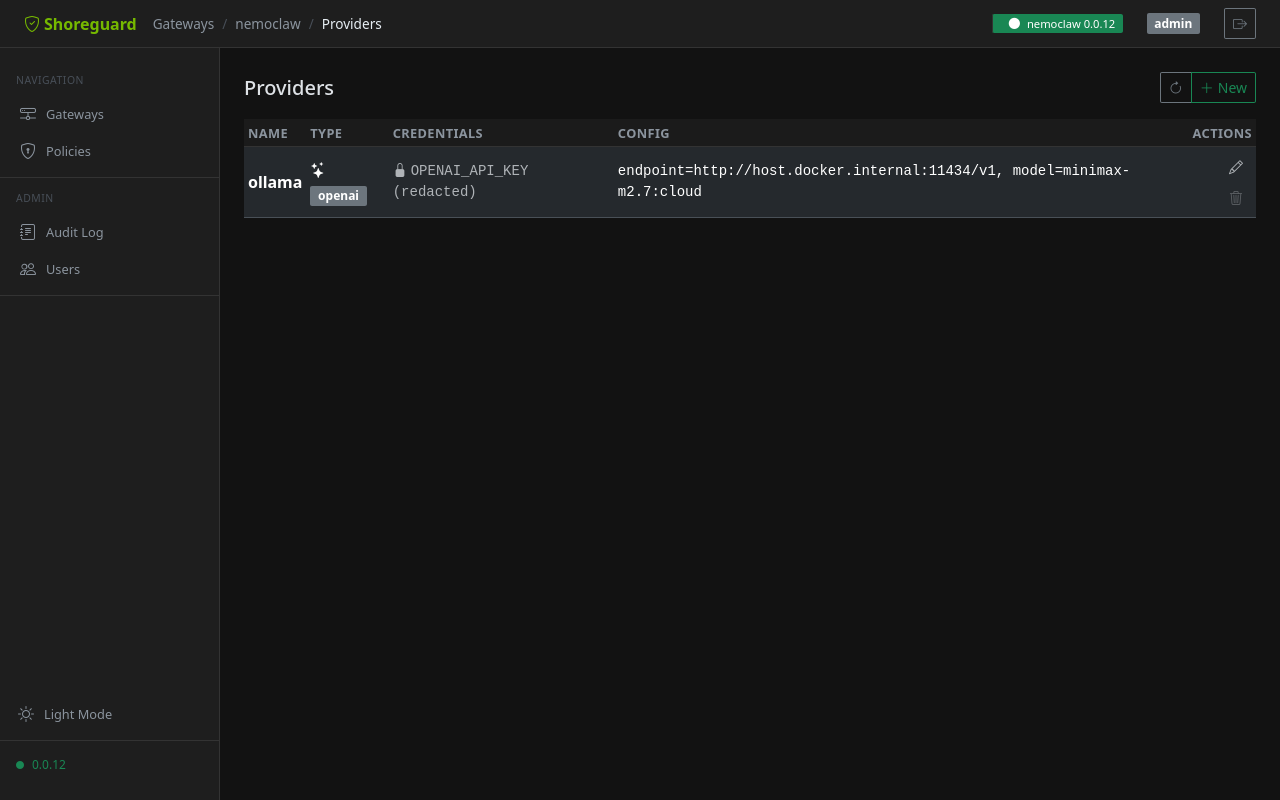Screen dimensions: 1280x800
Task: Click the sparkle type icon on the ollama row
Action: (317, 169)
